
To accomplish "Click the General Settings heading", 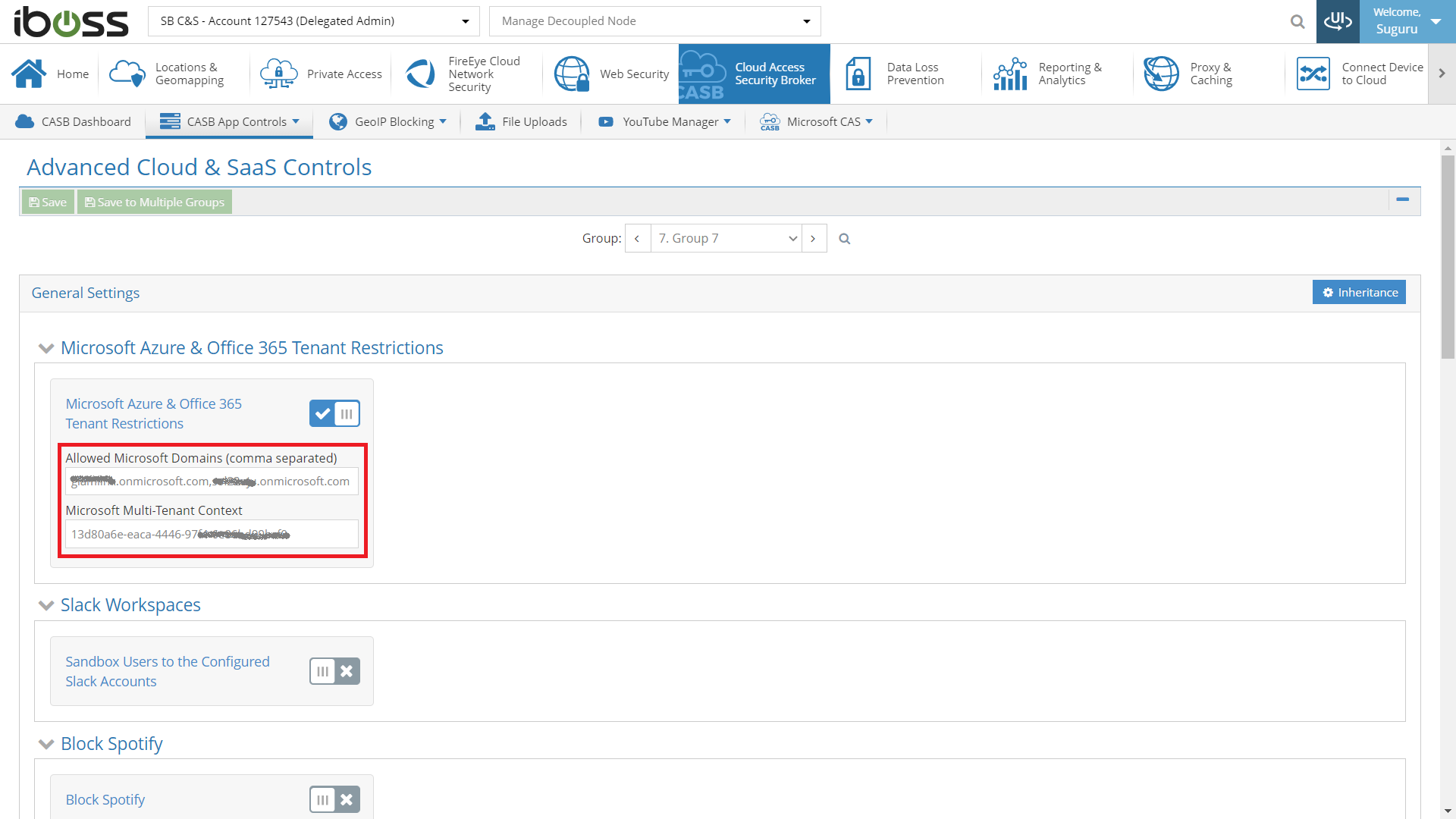I will tap(86, 293).
